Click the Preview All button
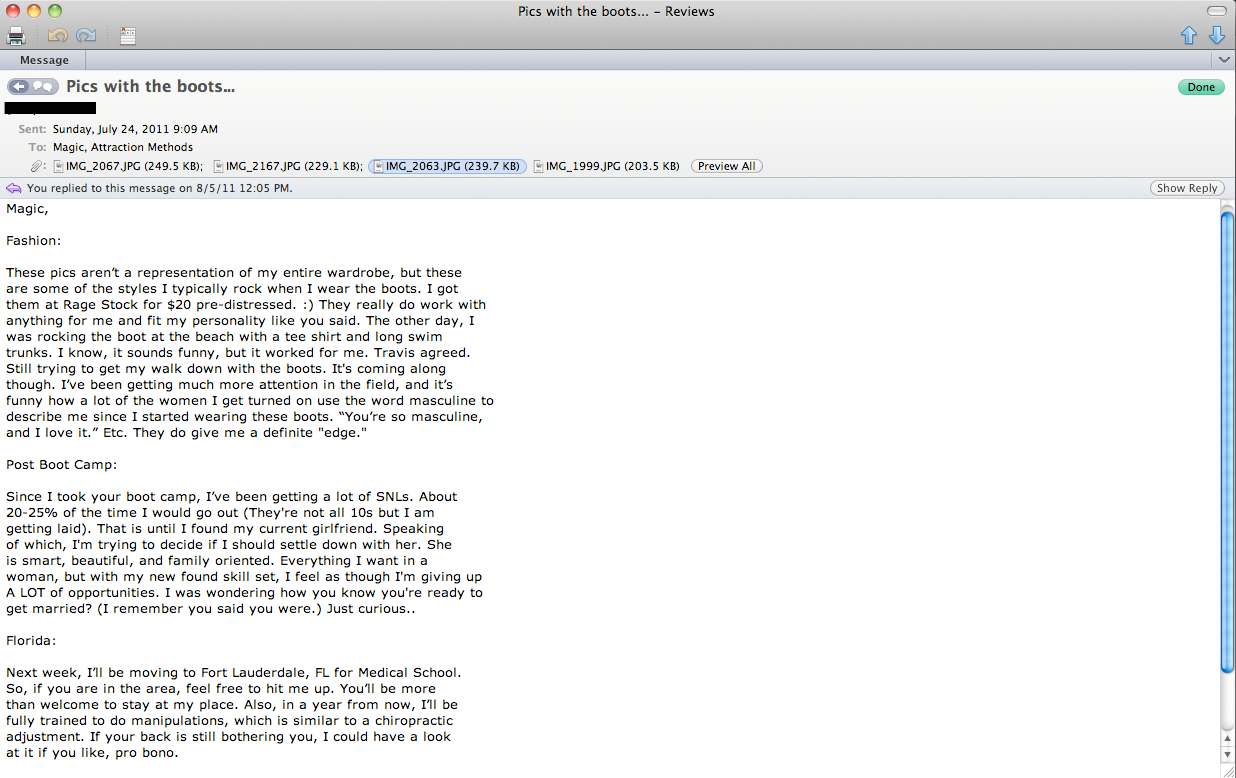Screen dimensions: 1236x778 [x=727, y=166]
